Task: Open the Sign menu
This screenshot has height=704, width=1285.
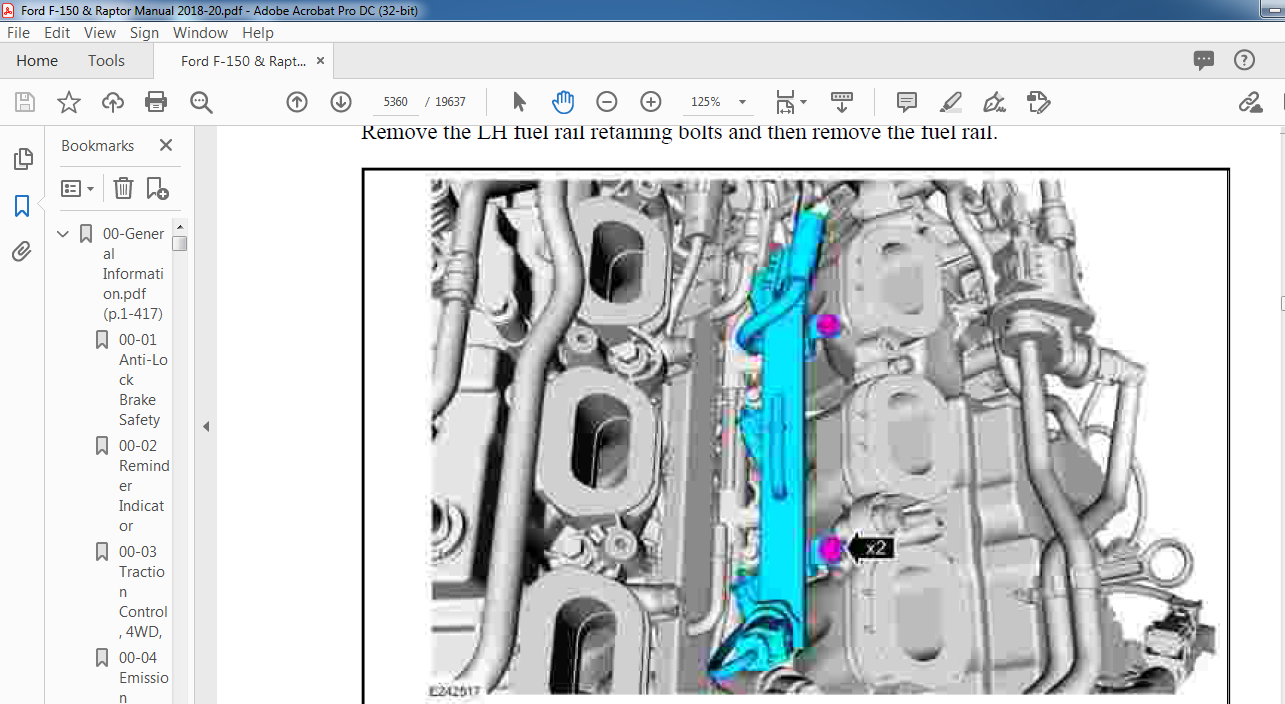Action: [x=144, y=32]
